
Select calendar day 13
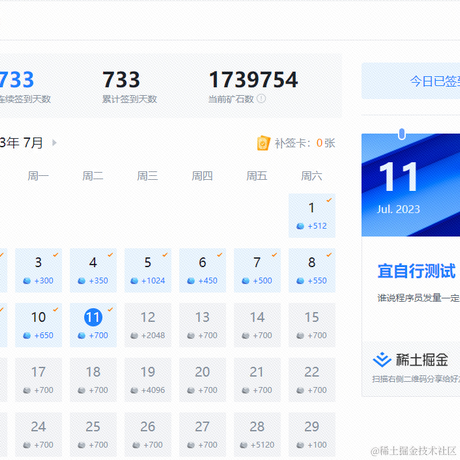tap(202, 325)
